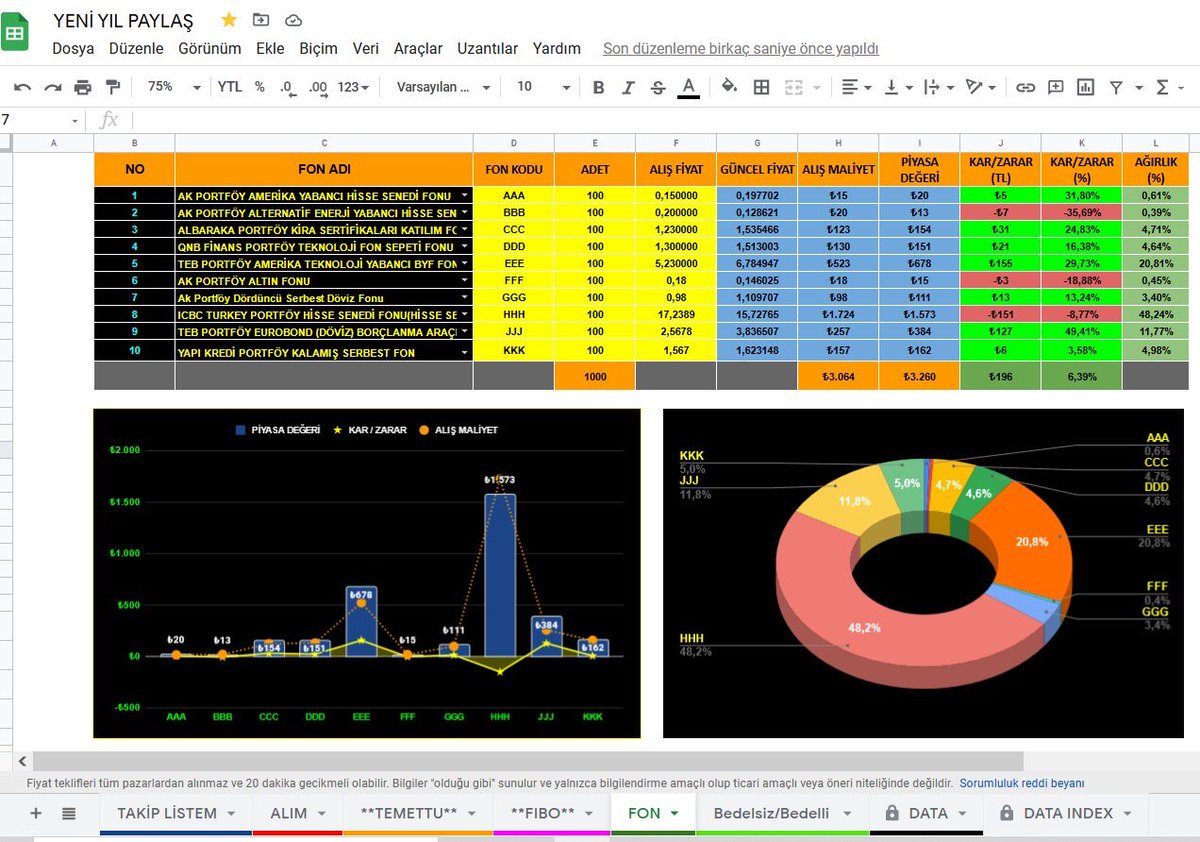Open the zoom 75% dropdown
The height and width of the screenshot is (842, 1200).
(x=173, y=87)
